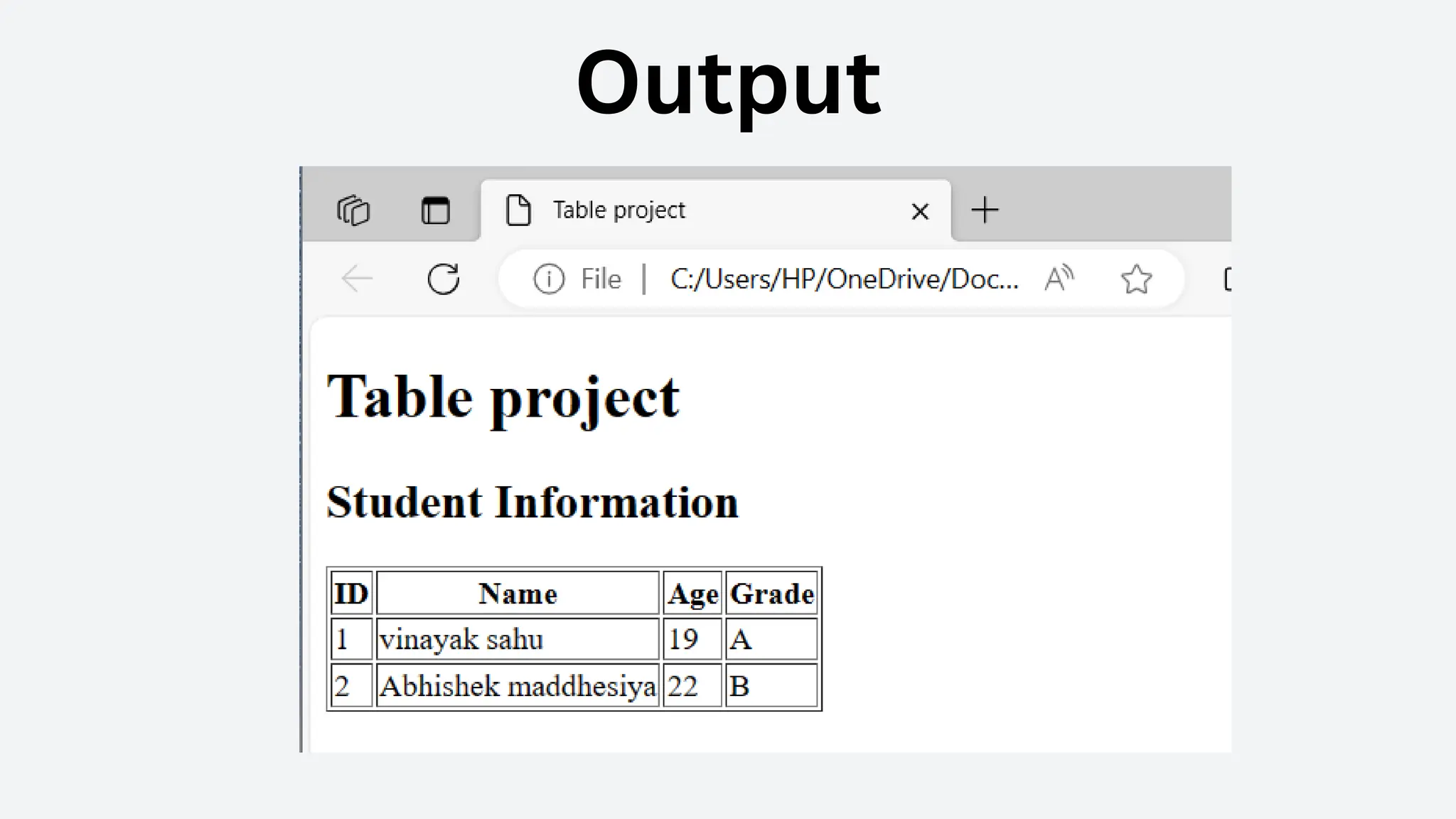Viewport: 1456px width, 819px height.
Task: Select the Abhishek maddhesiya cell
Action: (x=518, y=685)
